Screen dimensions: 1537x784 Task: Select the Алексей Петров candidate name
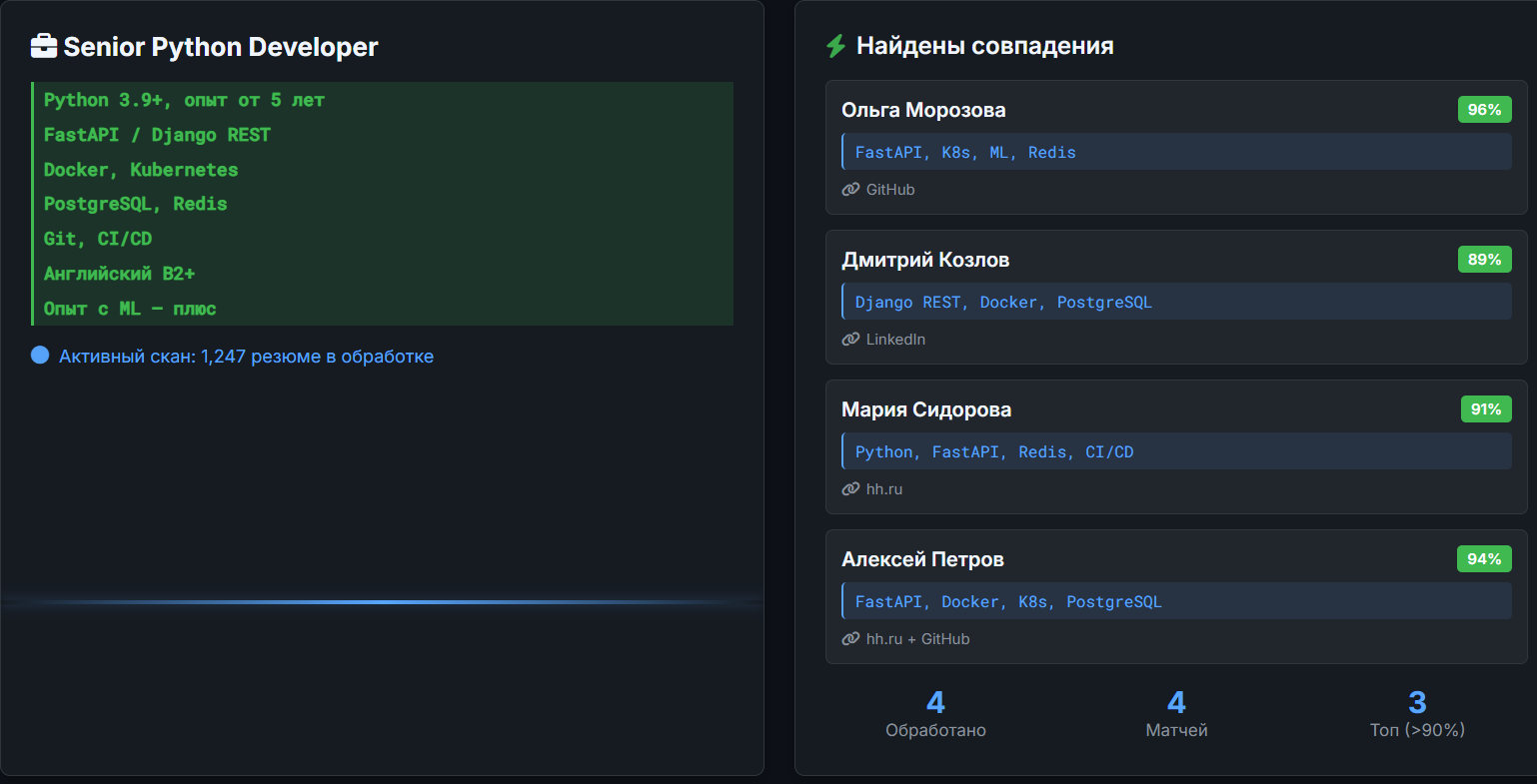(922, 559)
